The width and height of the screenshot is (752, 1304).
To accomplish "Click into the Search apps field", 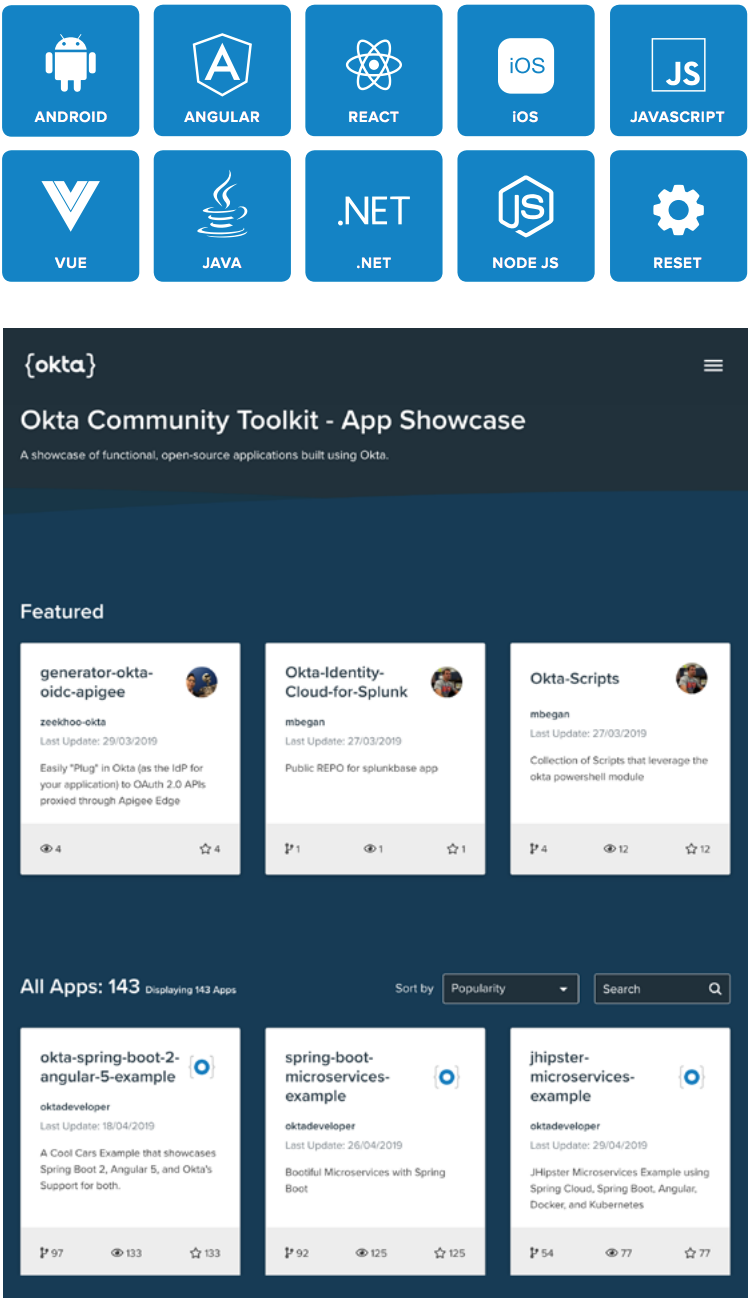I will pos(650,989).
